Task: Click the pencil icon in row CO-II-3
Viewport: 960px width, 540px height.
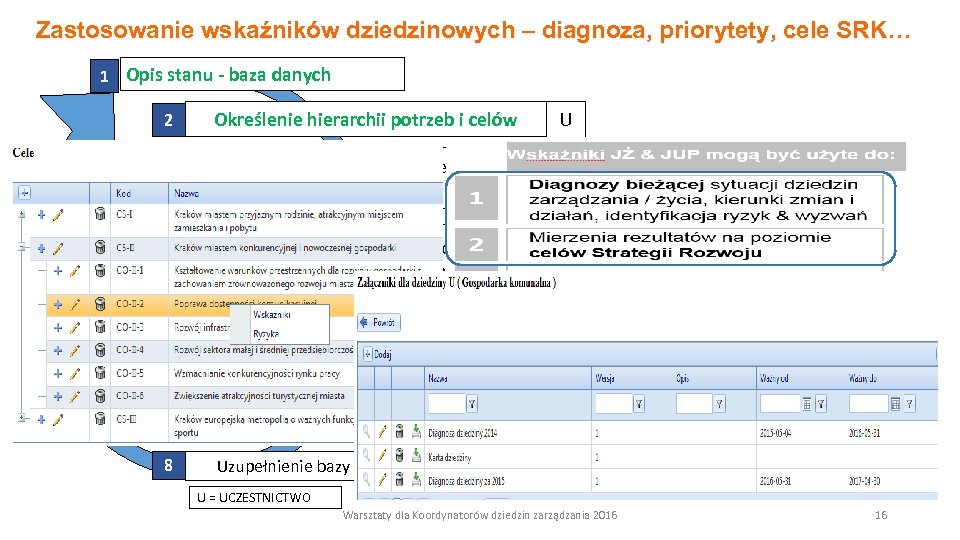Action: coord(75,328)
